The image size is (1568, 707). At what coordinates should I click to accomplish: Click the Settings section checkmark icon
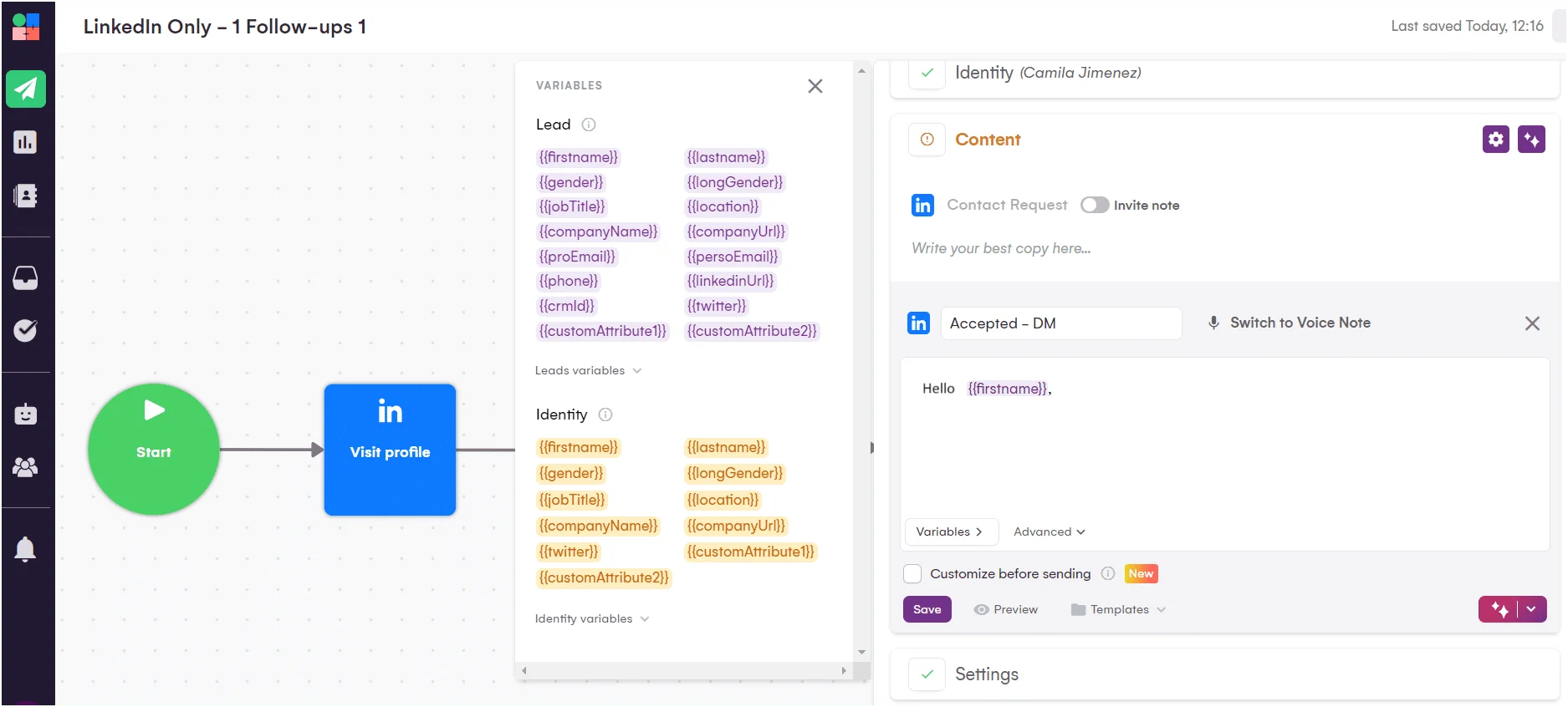(x=927, y=674)
